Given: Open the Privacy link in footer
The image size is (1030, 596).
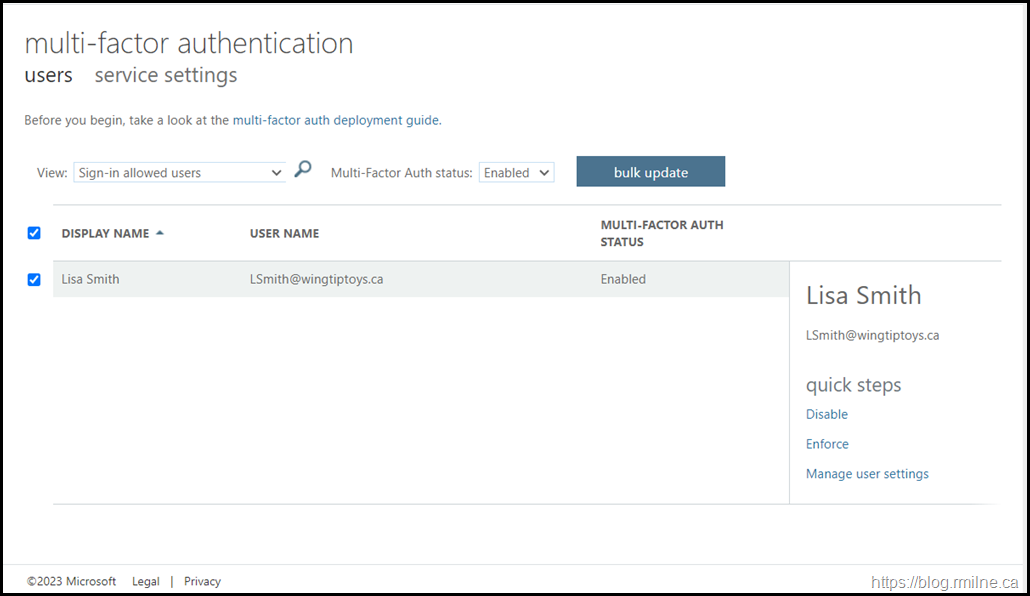Looking at the screenshot, I should pyautogui.click(x=202, y=581).
